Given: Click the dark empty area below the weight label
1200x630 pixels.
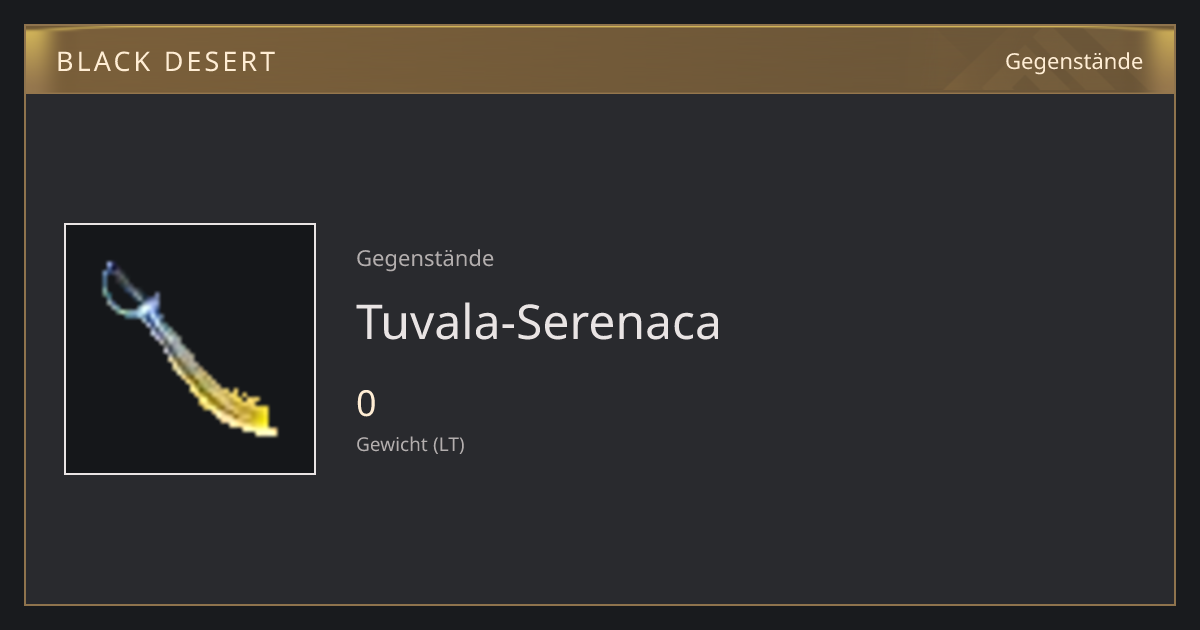Looking at the screenshot, I should 700,530.
